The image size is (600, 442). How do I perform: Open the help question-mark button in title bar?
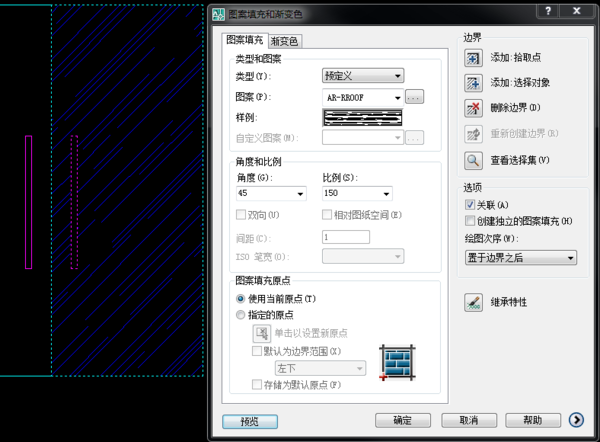click(x=548, y=11)
